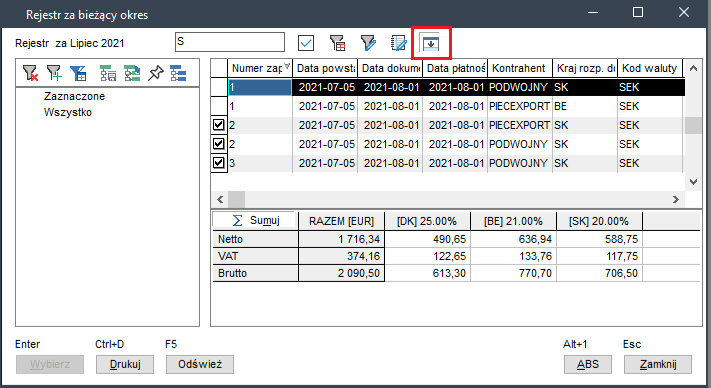Maximize the Rejestr za bieżący okres window
Image resolution: width=711 pixels, height=388 pixels.
click(x=638, y=12)
